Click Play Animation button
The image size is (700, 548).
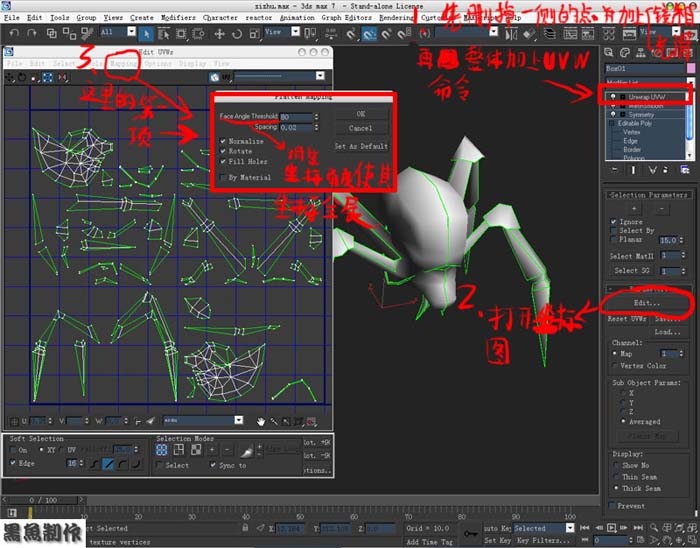click(x=611, y=527)
